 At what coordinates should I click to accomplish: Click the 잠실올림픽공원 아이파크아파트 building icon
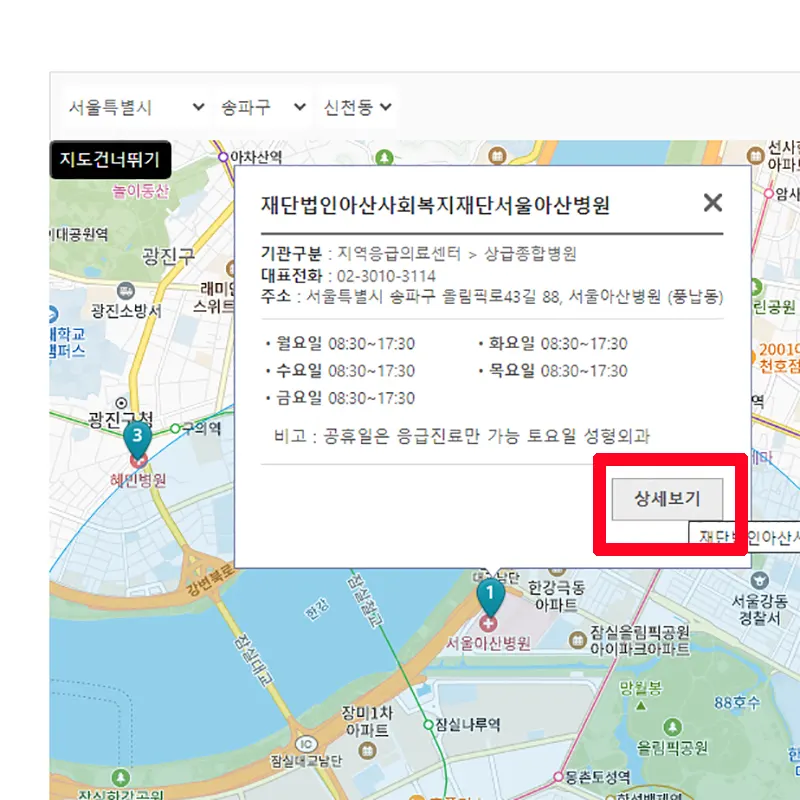click(x=578, y=639)
